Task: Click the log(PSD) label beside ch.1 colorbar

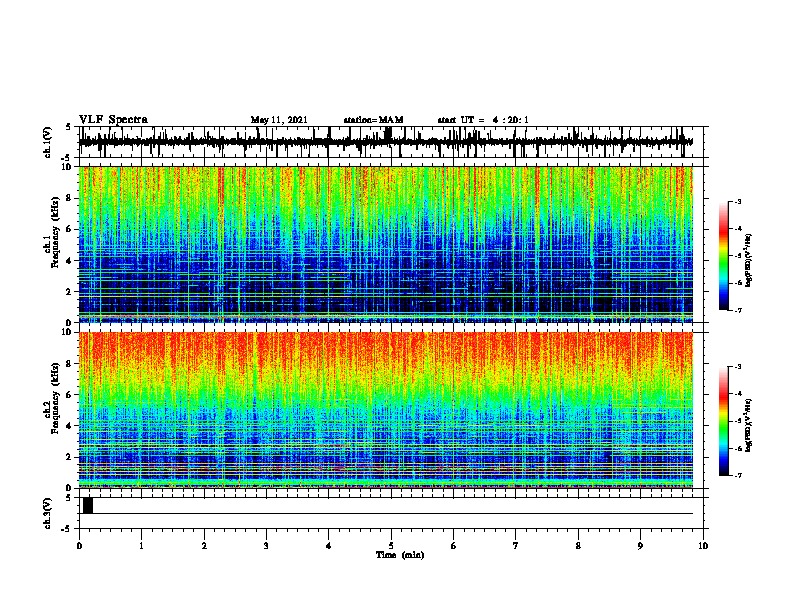Action: click(x=748, y=260)
